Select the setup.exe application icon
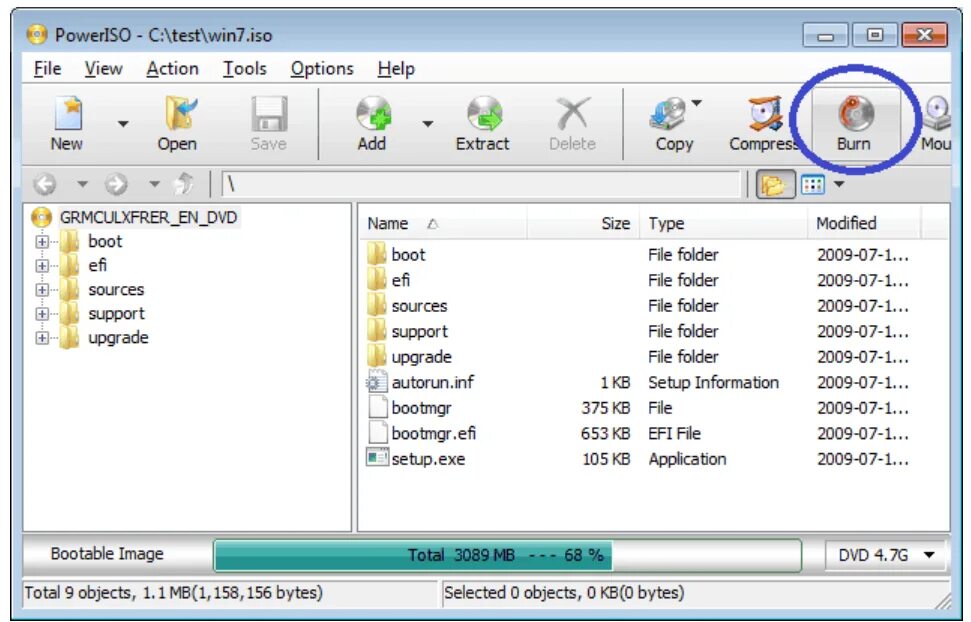The width and height of the screenshot is (971, 622). tap(377, 458)
